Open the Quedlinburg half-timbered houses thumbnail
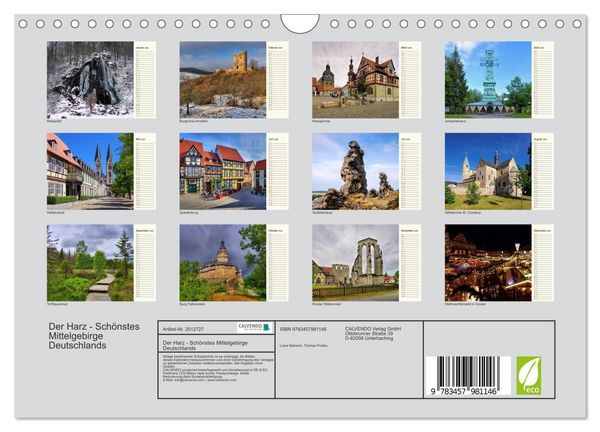 point(223,171)
